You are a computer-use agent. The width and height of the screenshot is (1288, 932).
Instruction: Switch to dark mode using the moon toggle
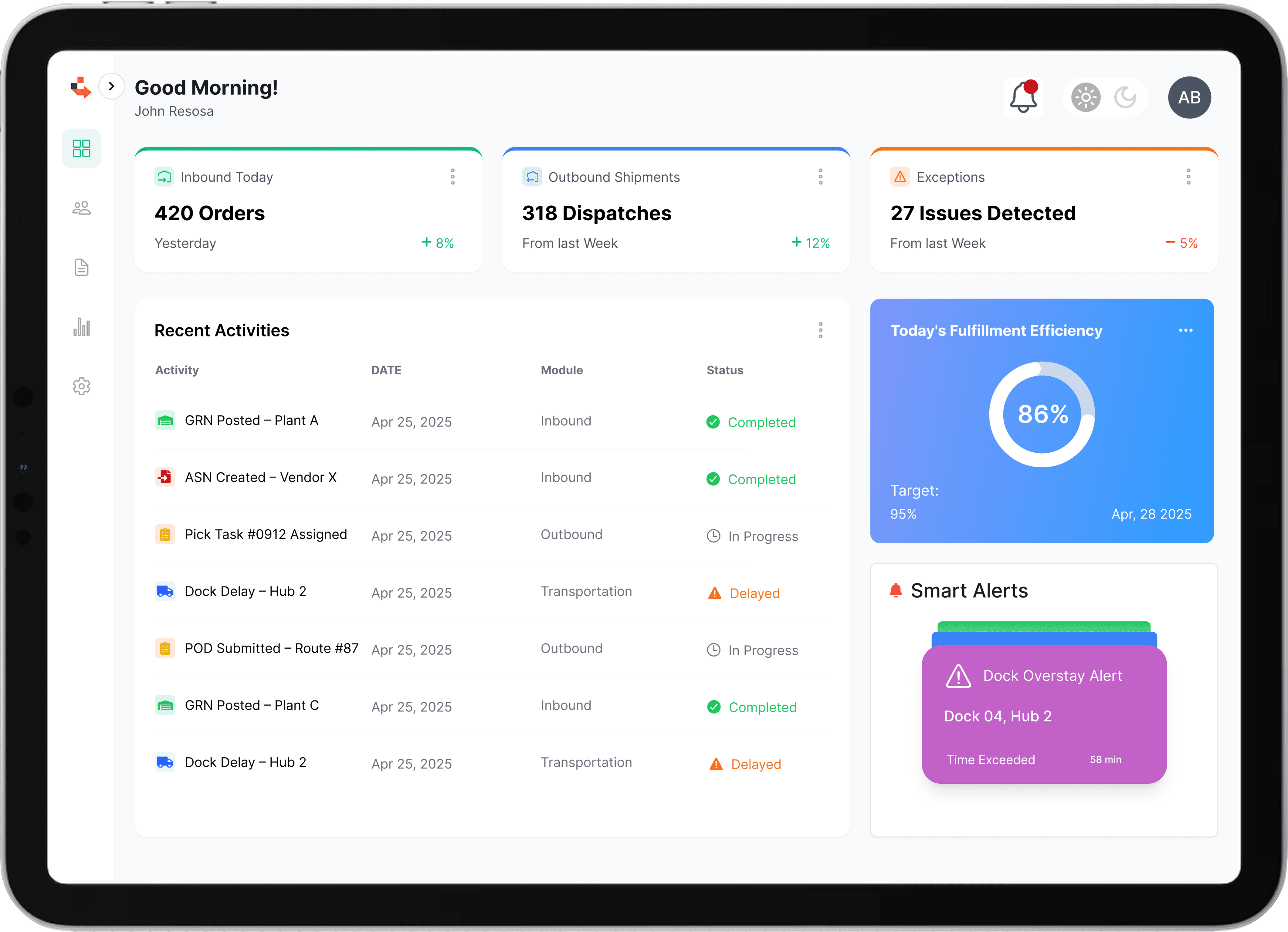coord(1125,97)
